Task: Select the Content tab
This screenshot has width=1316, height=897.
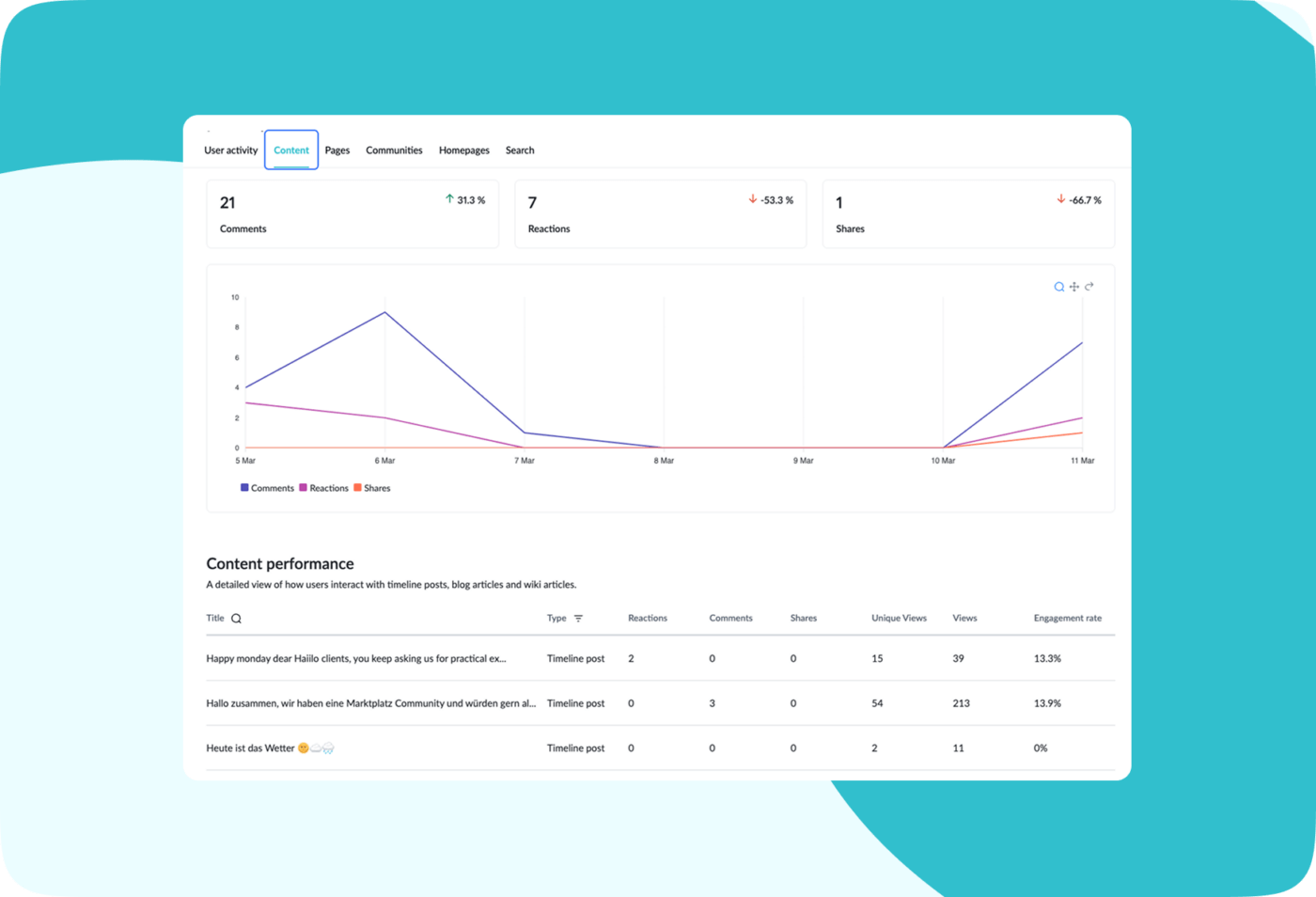Action: (291, 150)
